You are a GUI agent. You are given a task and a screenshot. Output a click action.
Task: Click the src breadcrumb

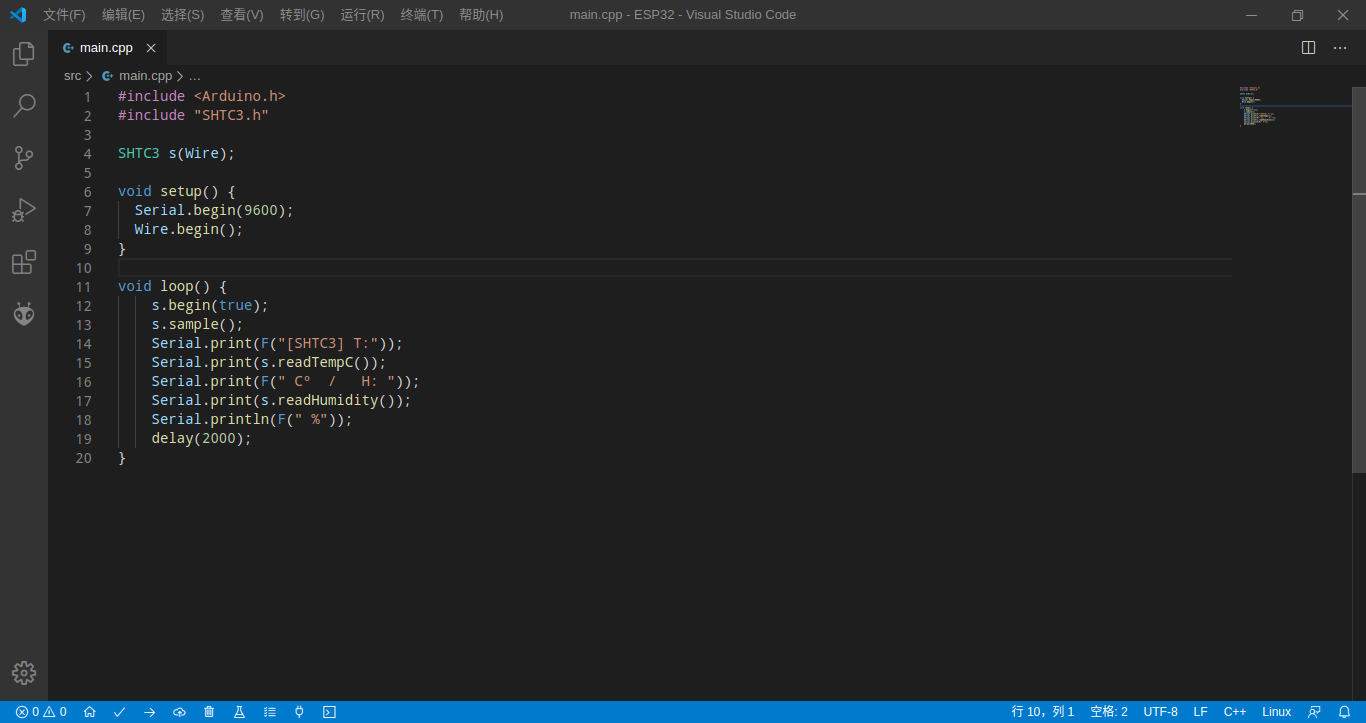[x=72, y=76]
